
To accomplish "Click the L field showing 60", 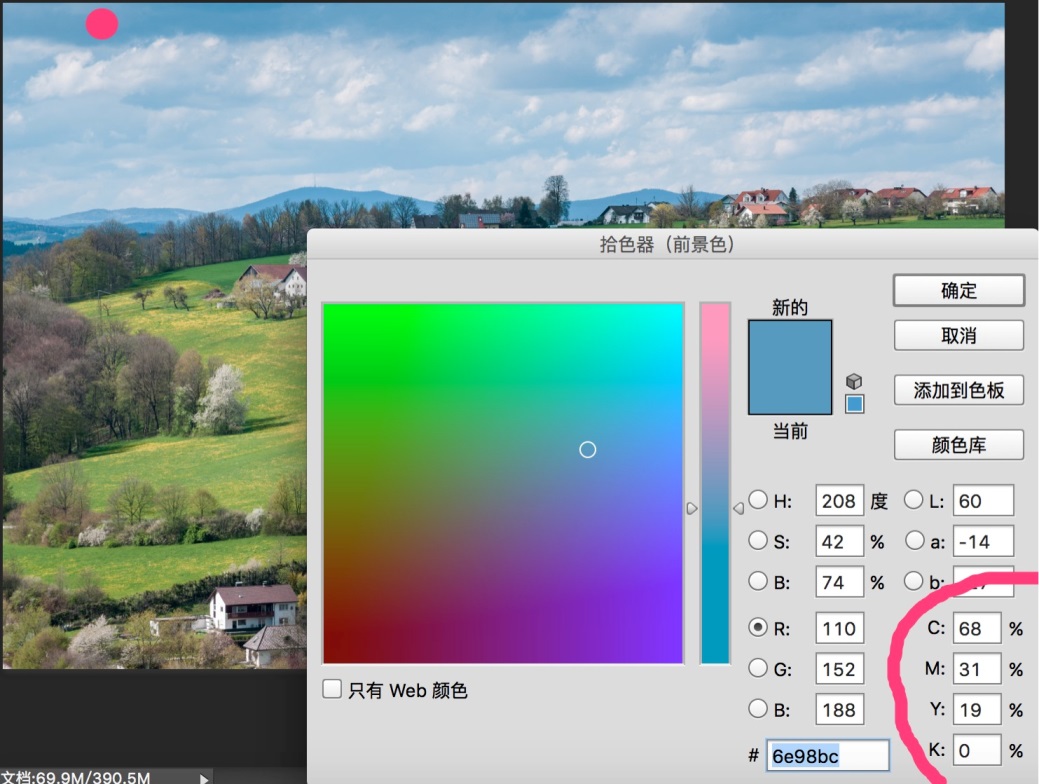I will click(983, 501).
